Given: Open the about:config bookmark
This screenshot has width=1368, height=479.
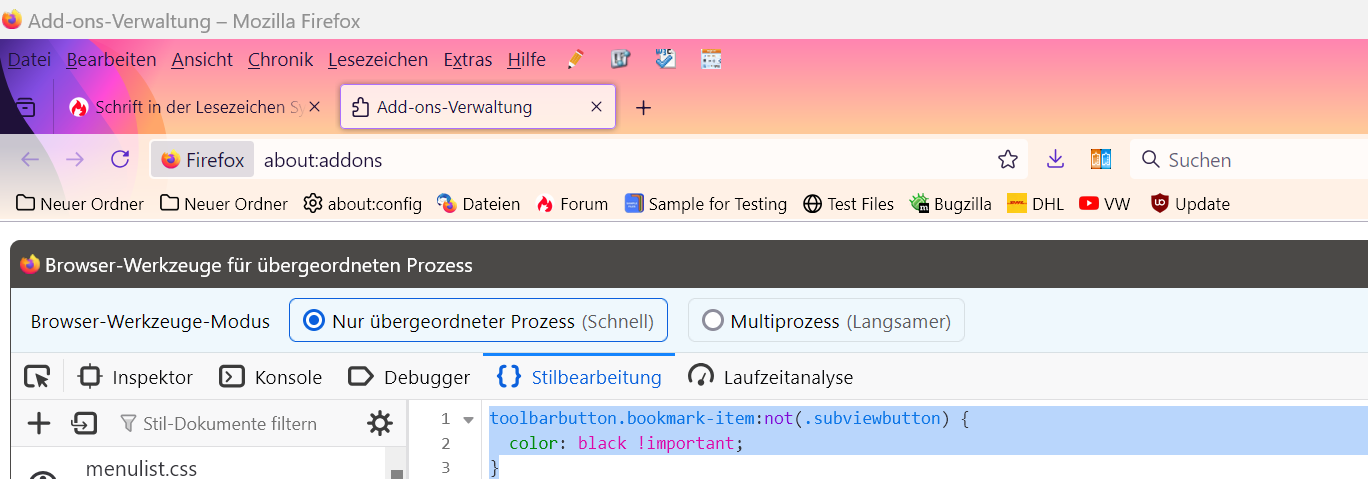Looking at the screenshot, I should pos(362,204).
